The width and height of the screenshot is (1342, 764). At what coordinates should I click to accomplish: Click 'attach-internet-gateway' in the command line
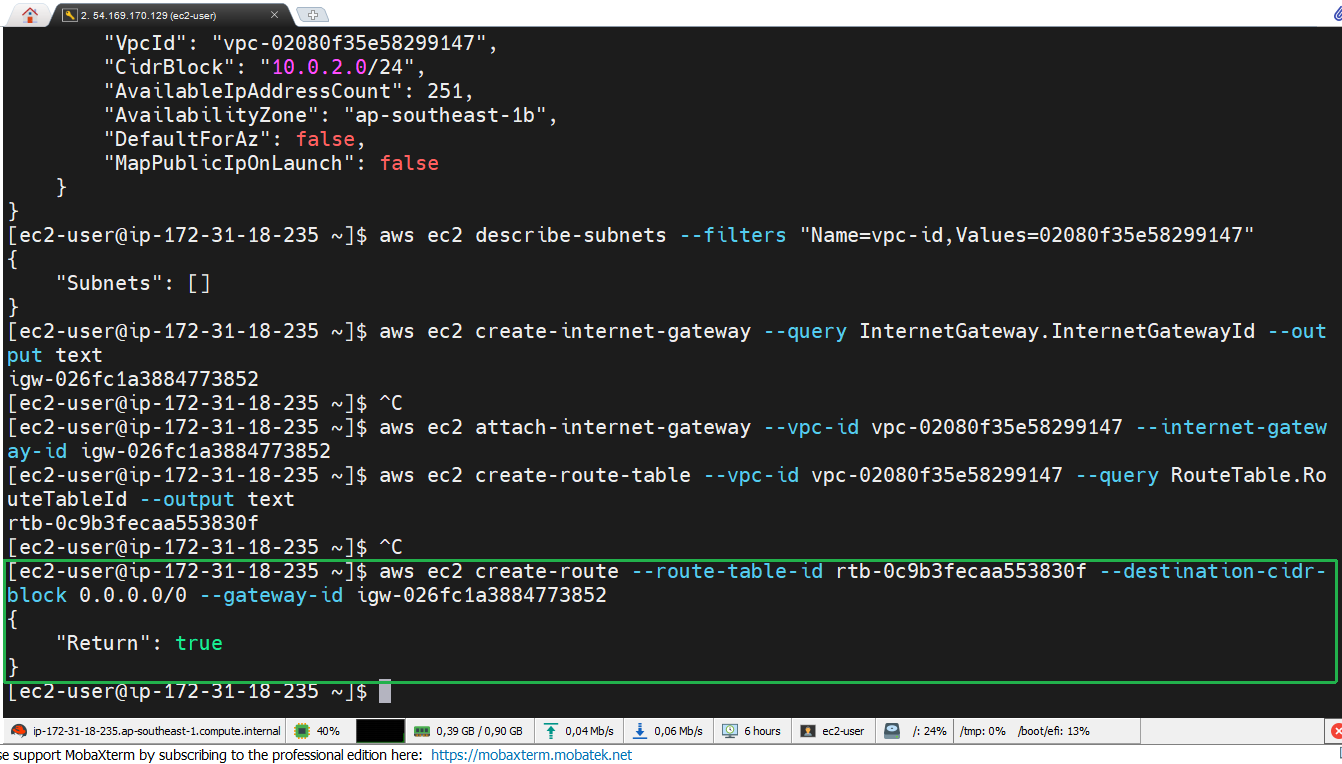click(x=613, y=427)
